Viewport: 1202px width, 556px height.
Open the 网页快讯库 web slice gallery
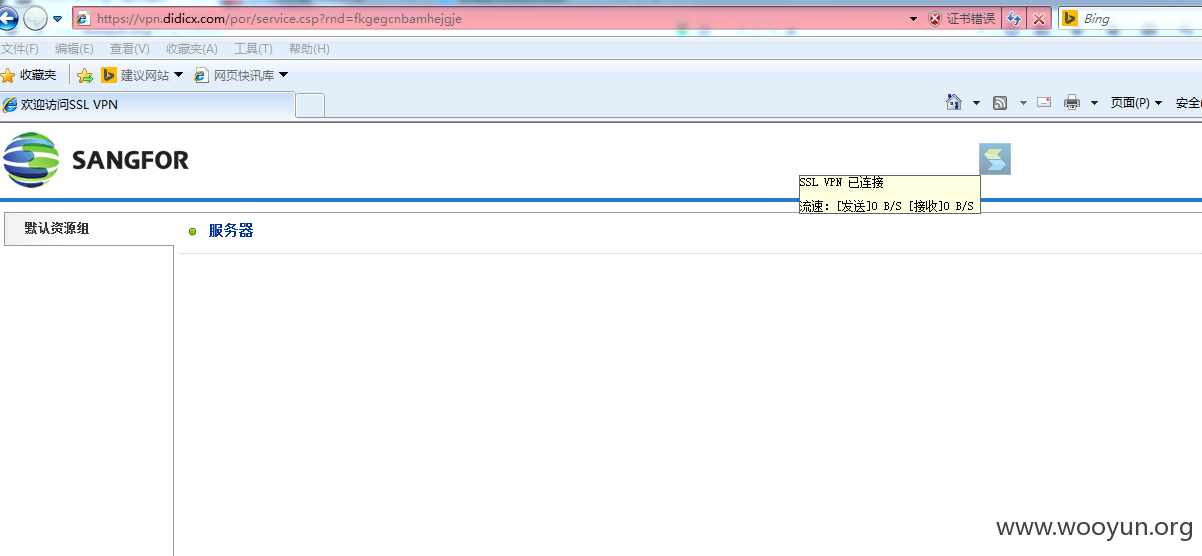point(234,75)
